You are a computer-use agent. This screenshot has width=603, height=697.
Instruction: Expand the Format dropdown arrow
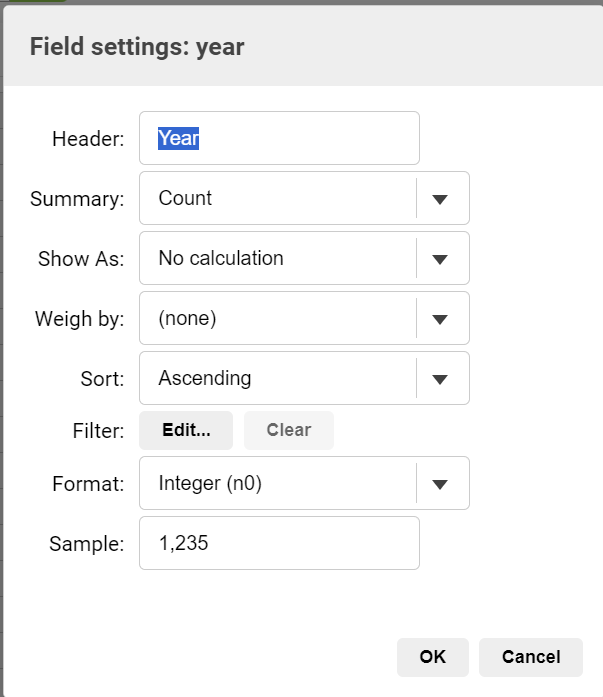[440, 483]
